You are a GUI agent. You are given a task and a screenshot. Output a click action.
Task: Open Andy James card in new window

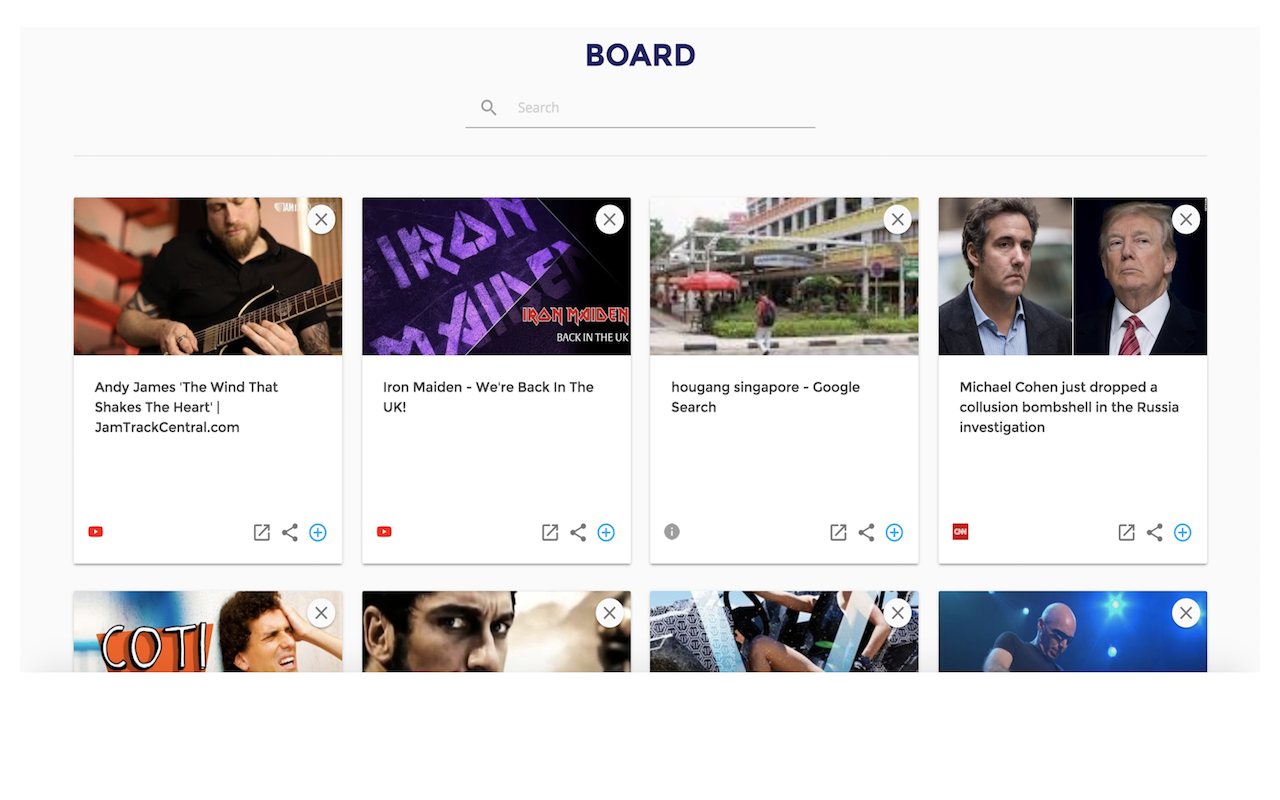click(x=261, y=533)
